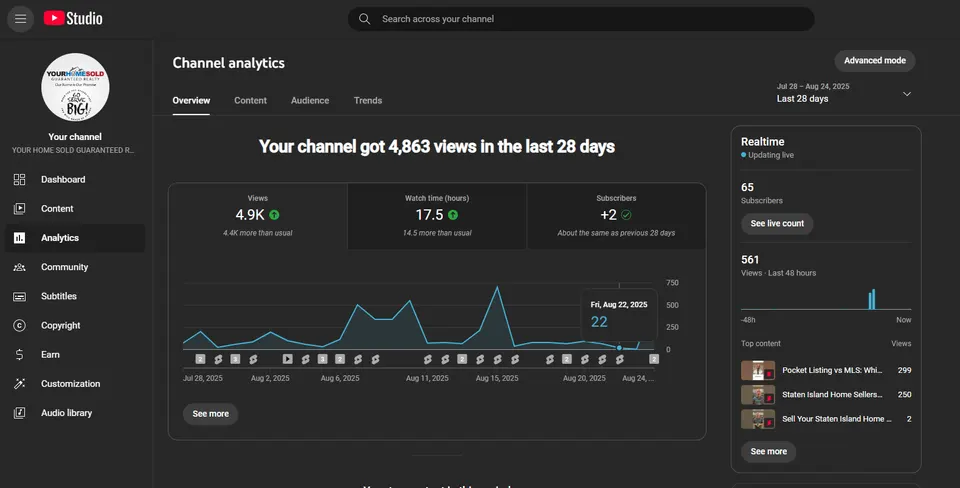Click the Top content label
This screenshot has width=960, height=488.
761,343
